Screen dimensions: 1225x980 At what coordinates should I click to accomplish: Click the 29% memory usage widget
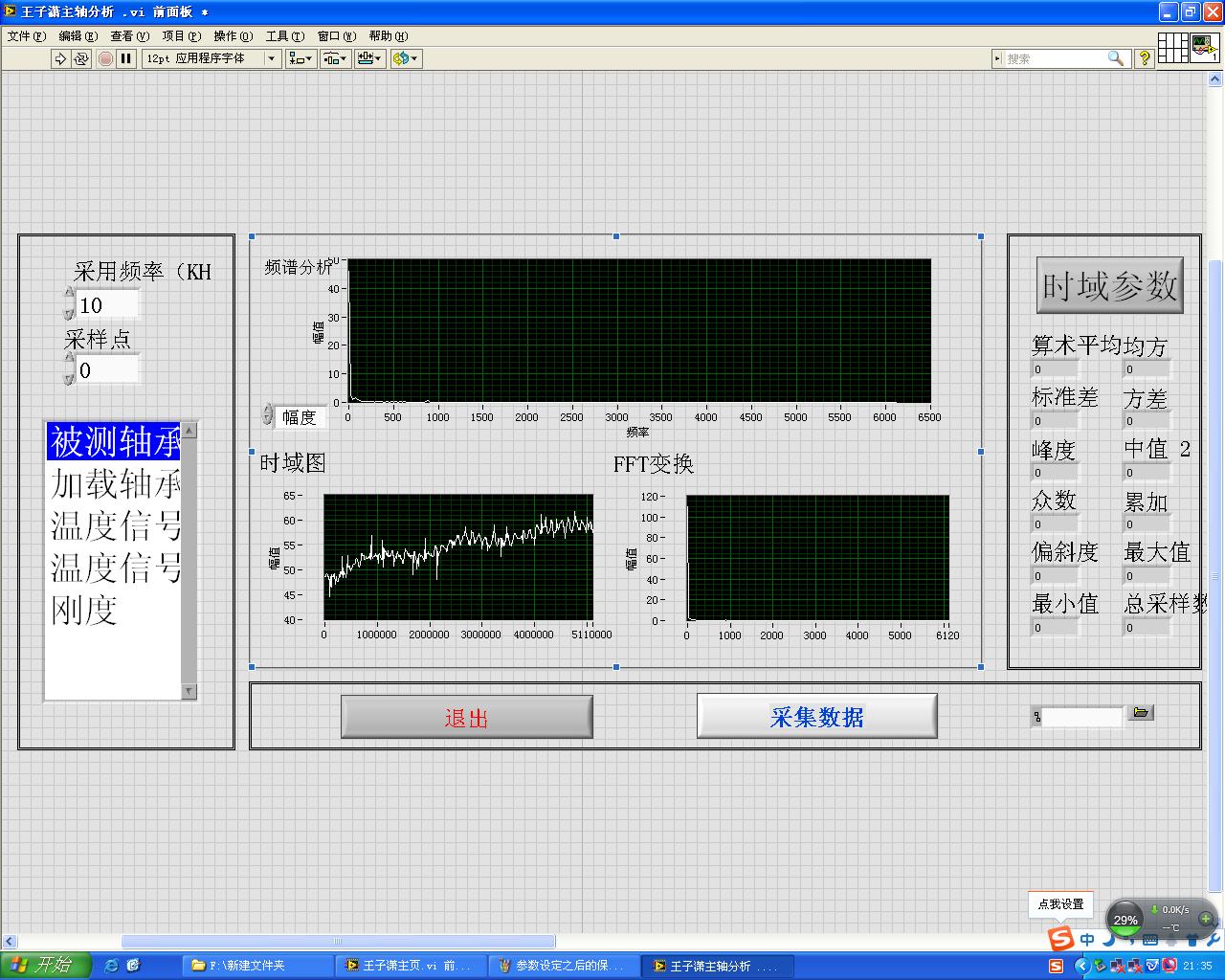point(1125,920)
